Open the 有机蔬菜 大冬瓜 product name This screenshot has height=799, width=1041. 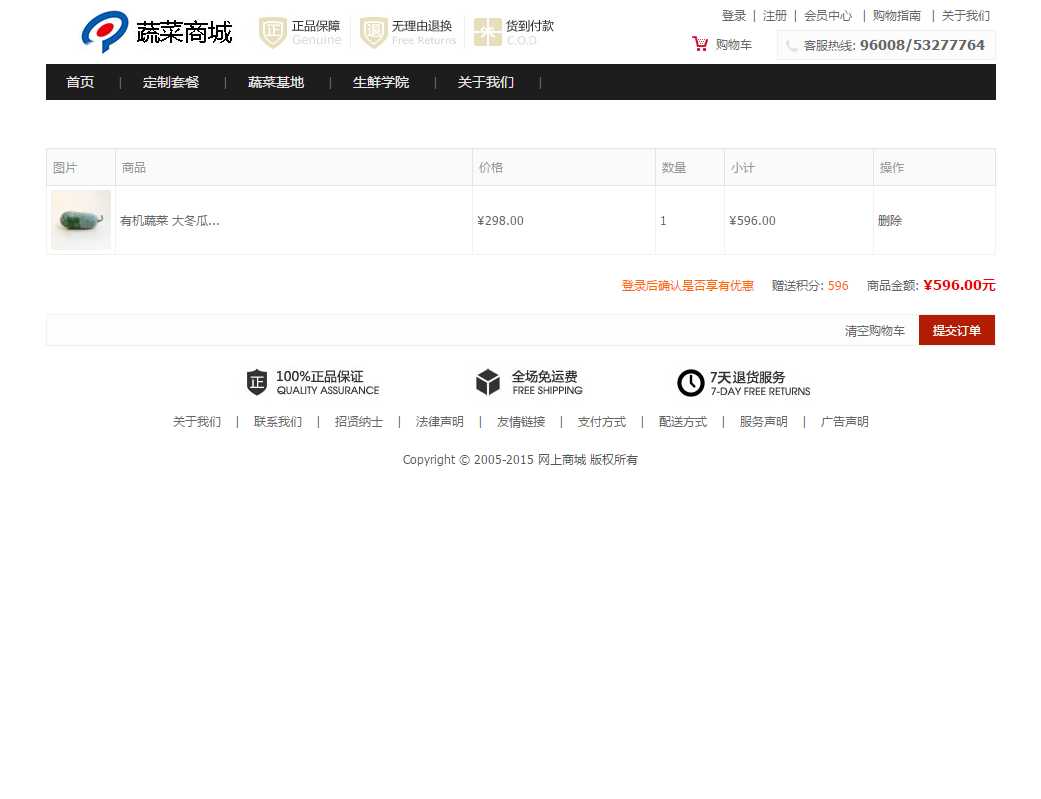pyautogui.click(x=169, y=221)
